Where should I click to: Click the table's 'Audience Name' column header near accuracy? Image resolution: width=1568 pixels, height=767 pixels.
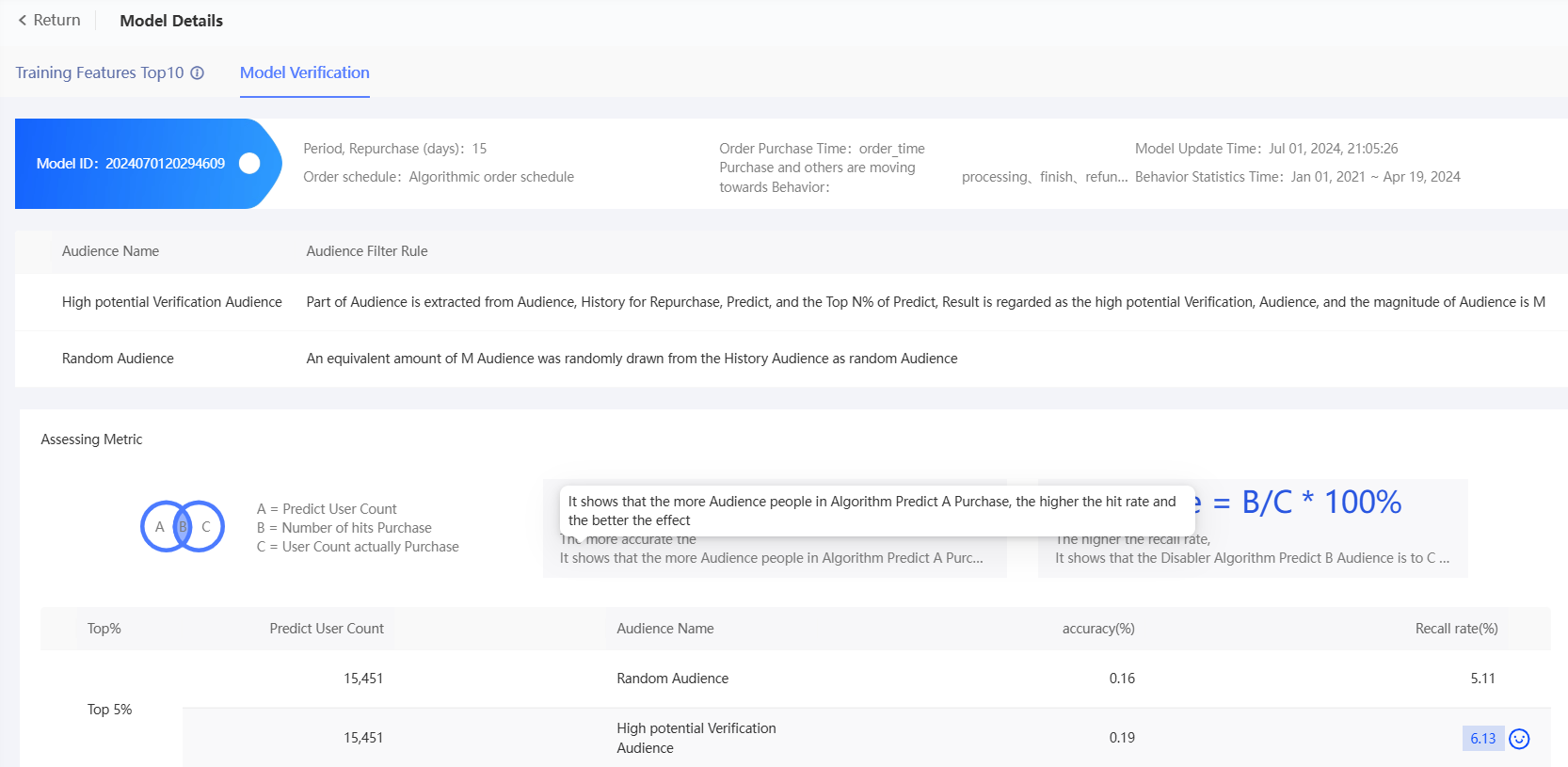[x=665, y=629]
